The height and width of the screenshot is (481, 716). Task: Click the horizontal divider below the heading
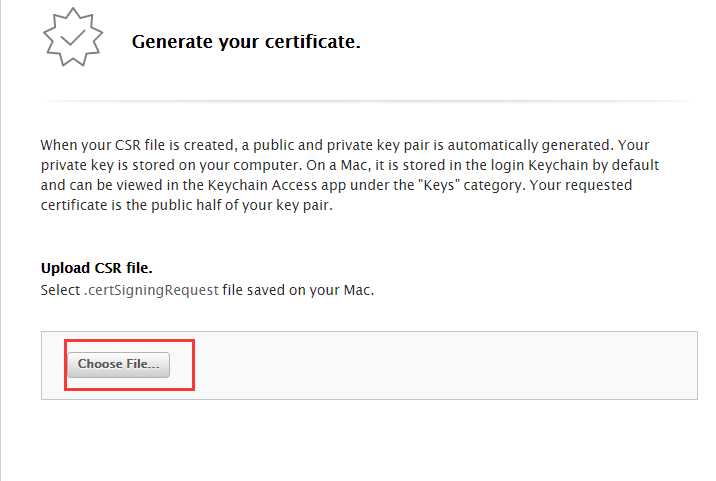[x=365, y=100]
